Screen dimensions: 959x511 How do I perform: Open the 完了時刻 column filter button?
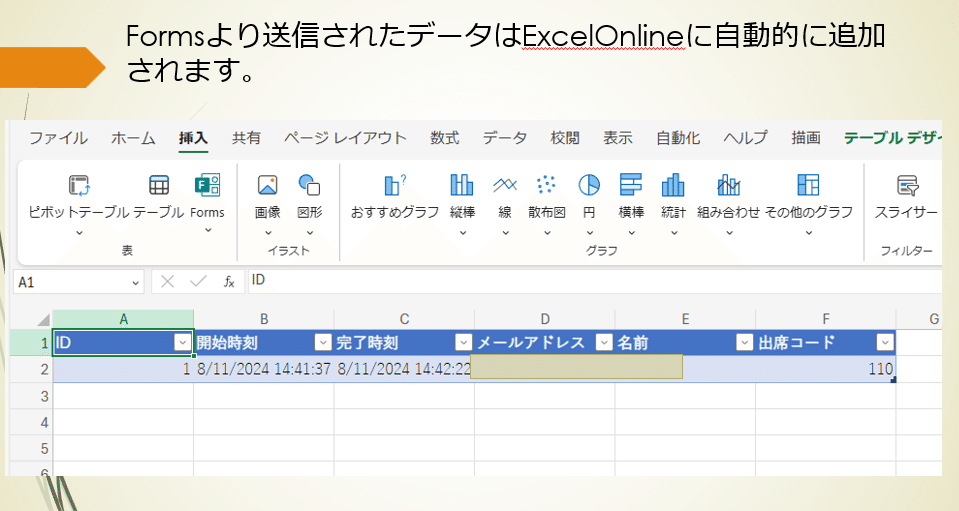tap(464, 343)
